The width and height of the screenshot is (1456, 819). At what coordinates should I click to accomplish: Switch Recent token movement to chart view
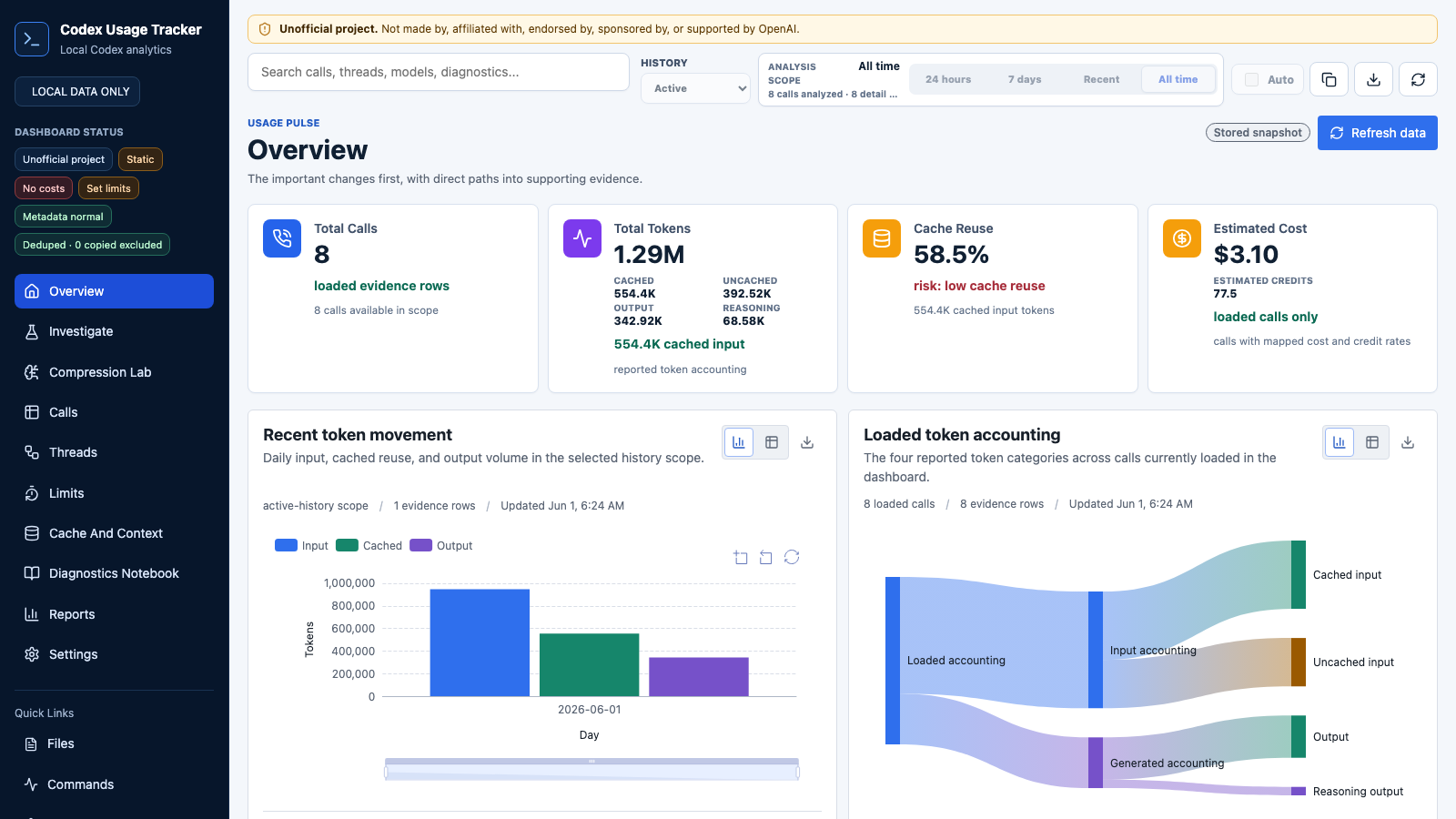(739, 442)
